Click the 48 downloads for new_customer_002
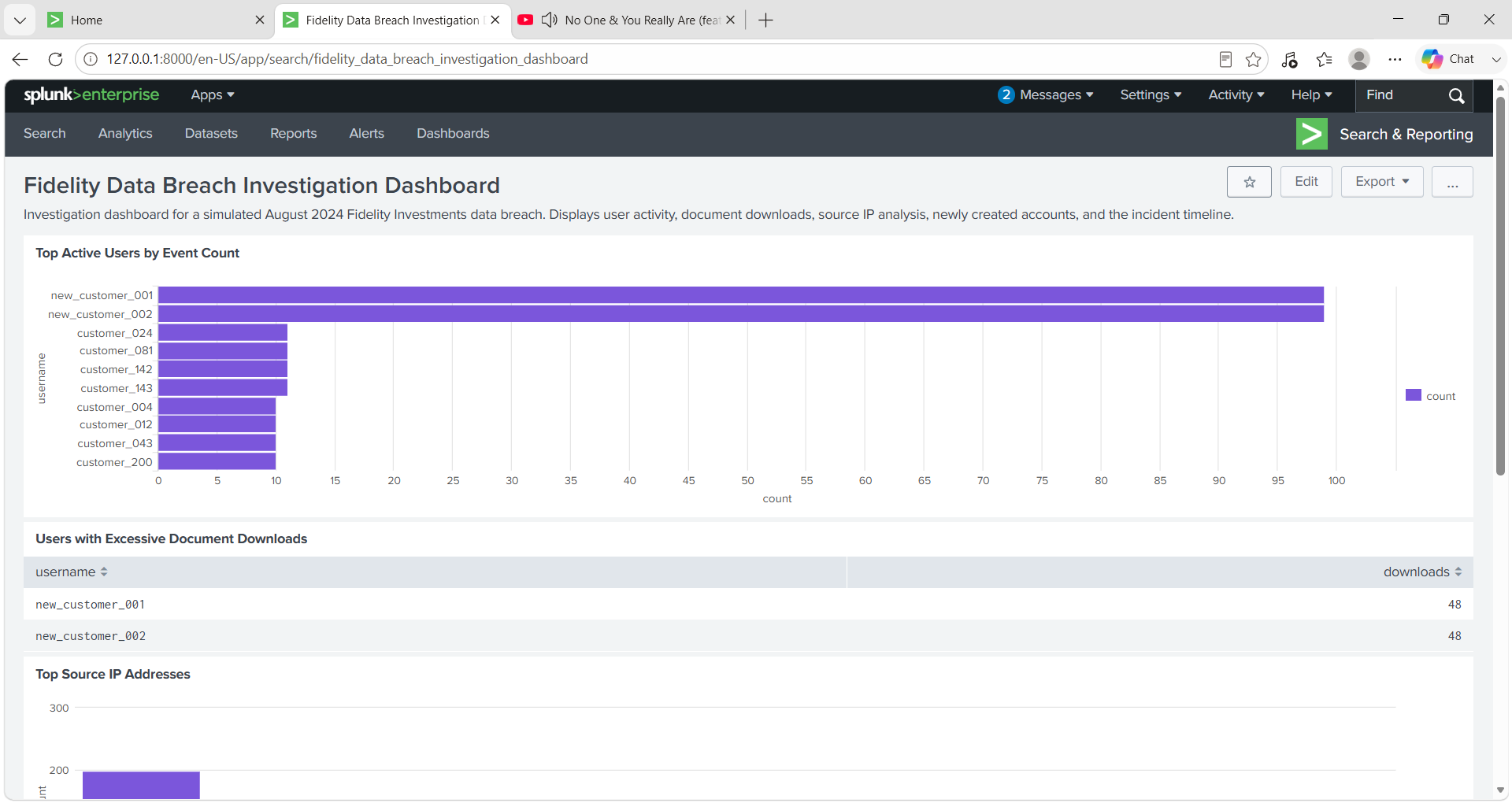The image size is (1512, 803). coord(1455,636)
